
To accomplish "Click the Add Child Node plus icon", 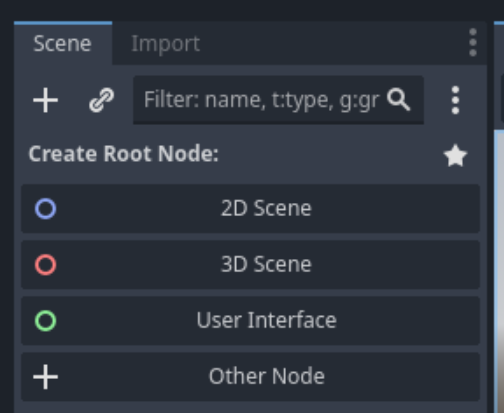I will coord(46,100).
